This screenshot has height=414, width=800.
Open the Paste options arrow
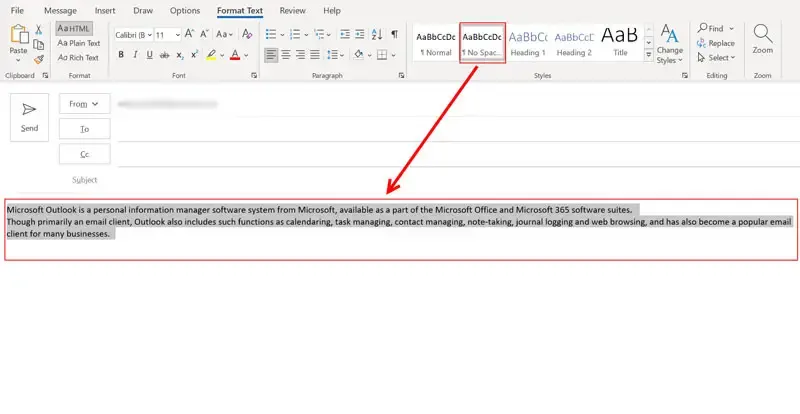pos(18,60)
